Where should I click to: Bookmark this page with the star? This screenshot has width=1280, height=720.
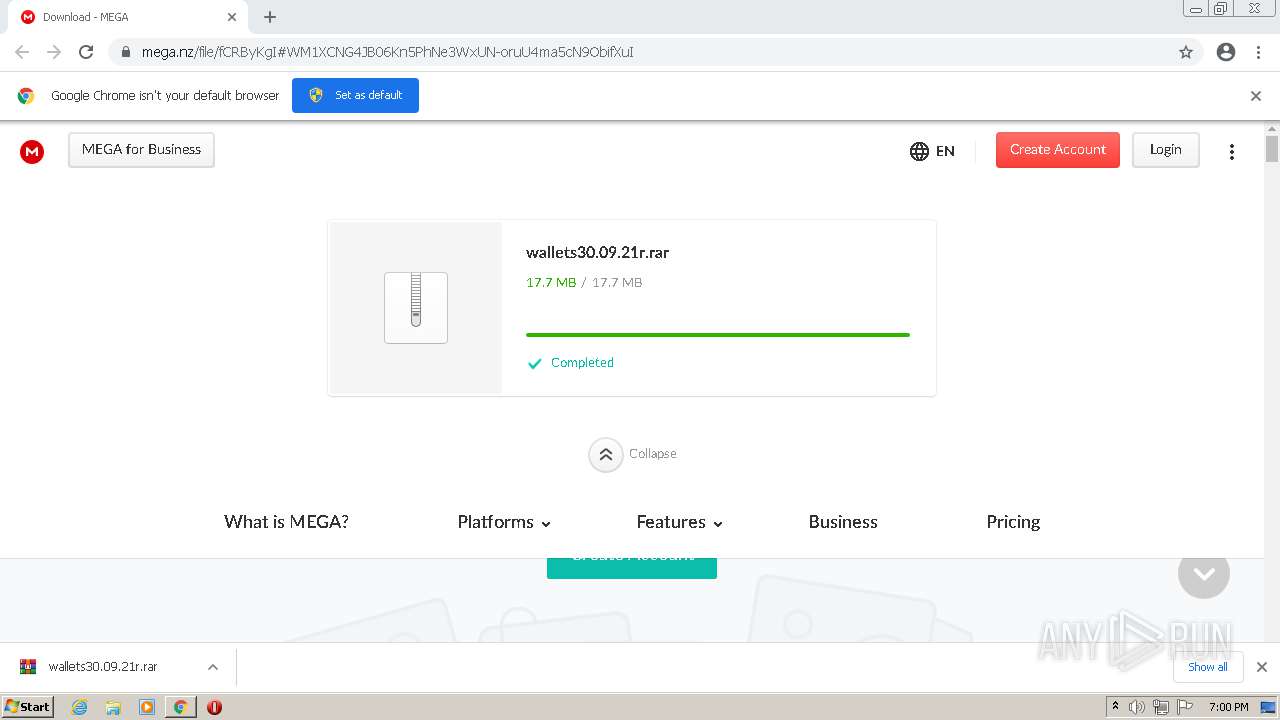[1186, 52]
